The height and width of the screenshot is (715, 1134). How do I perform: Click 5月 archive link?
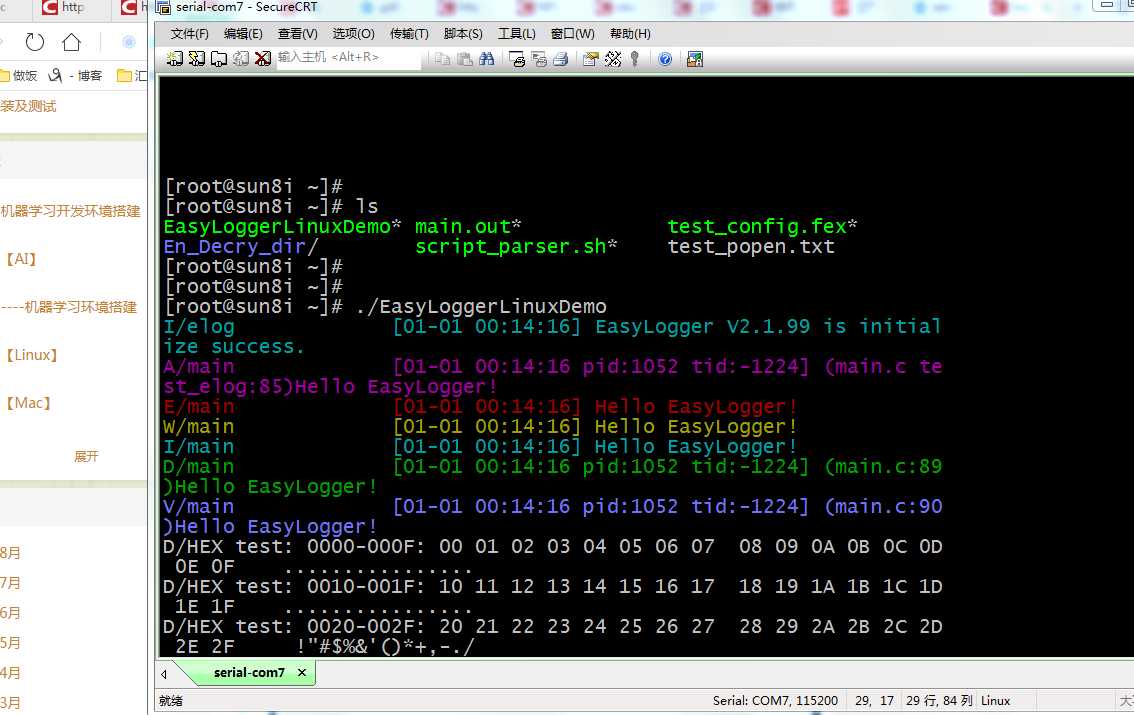[x=10, y=643]
